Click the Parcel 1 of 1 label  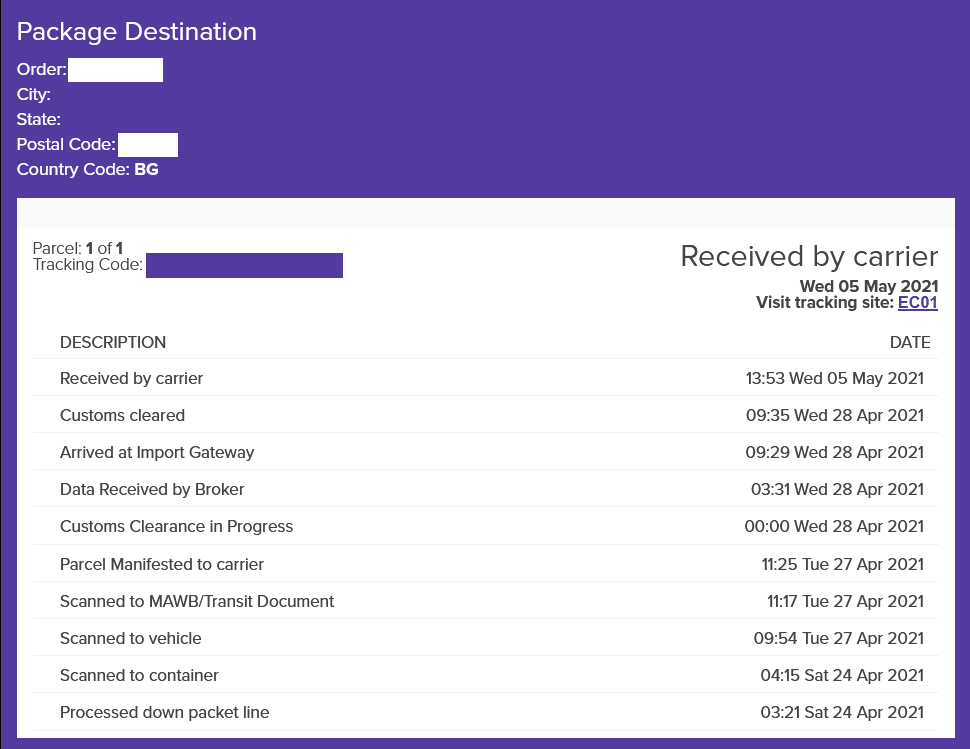tap(78, 248)
